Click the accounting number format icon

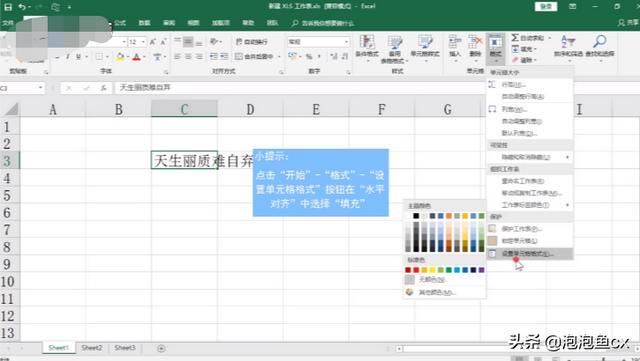tap(292, 56)
